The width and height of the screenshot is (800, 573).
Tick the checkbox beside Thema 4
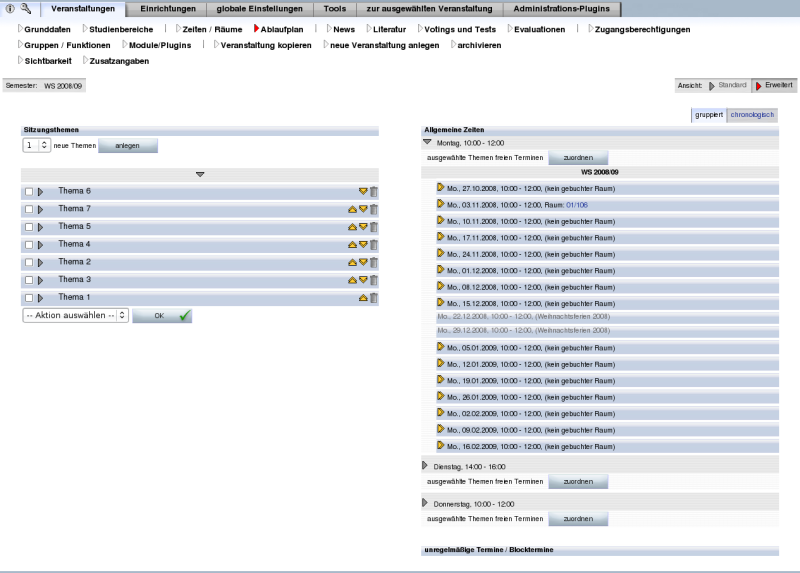(x=29, y=245)
